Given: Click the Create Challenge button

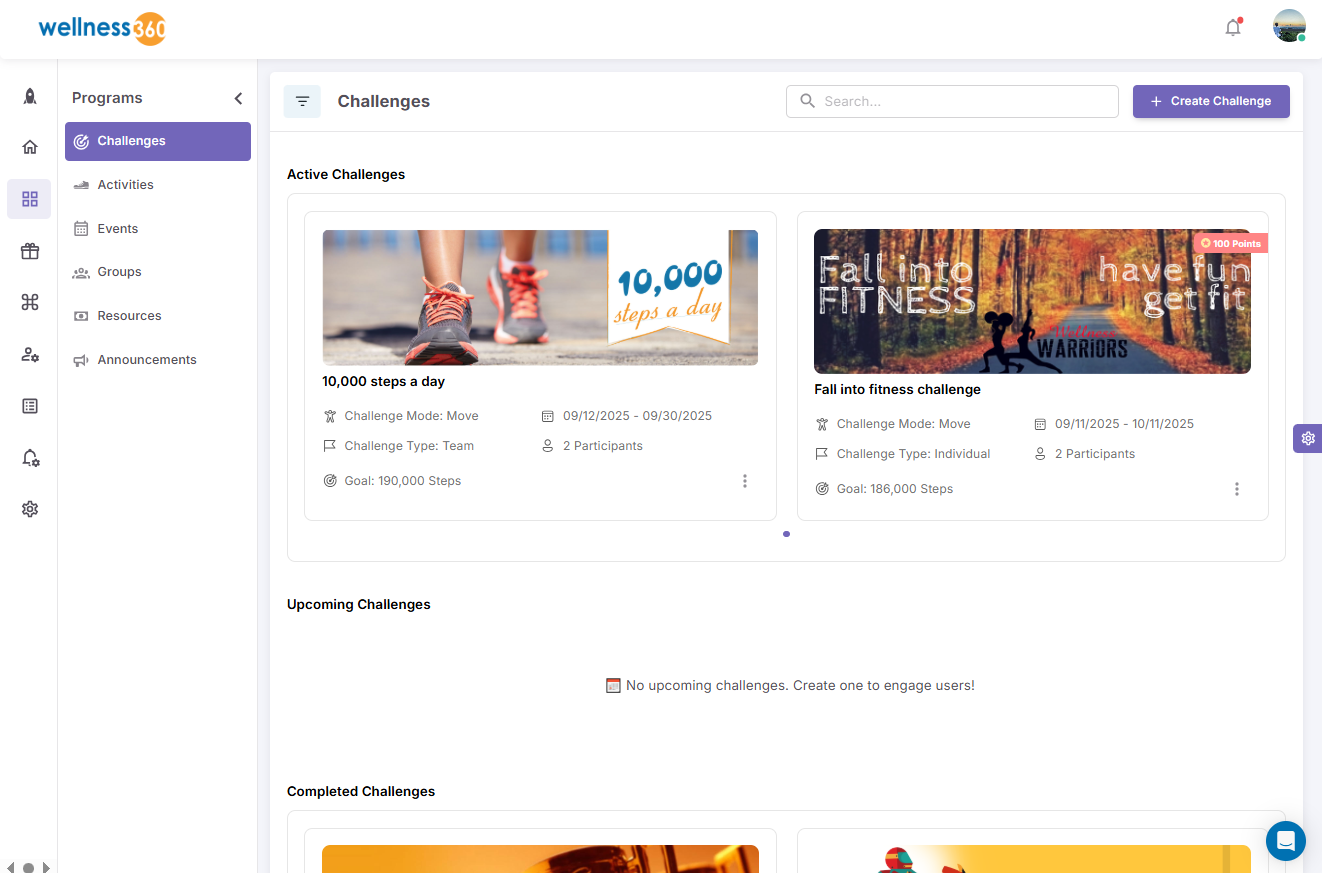Looking at the screenshot, I should pos(1211,101).
